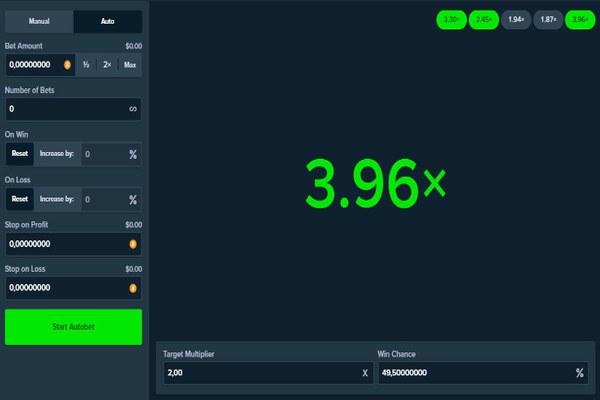Click the percent icon in Win Chance field
The height and width of the screenshot is (400, 600).
point(579,373)
